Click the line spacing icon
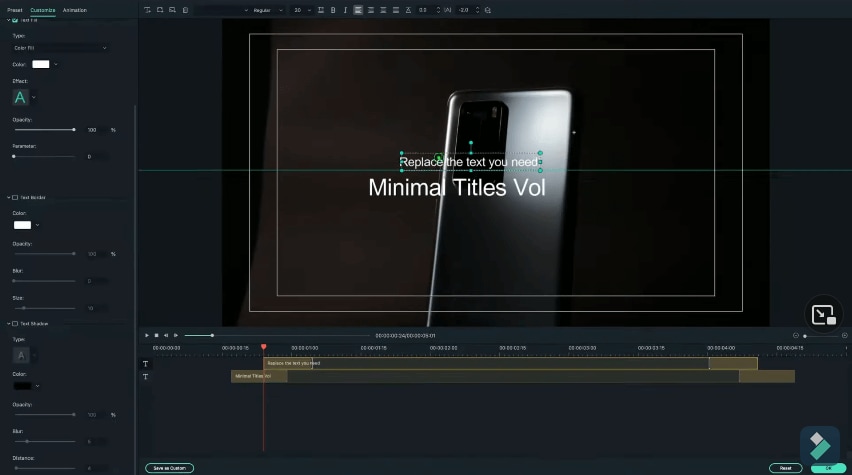 (408, 10)
